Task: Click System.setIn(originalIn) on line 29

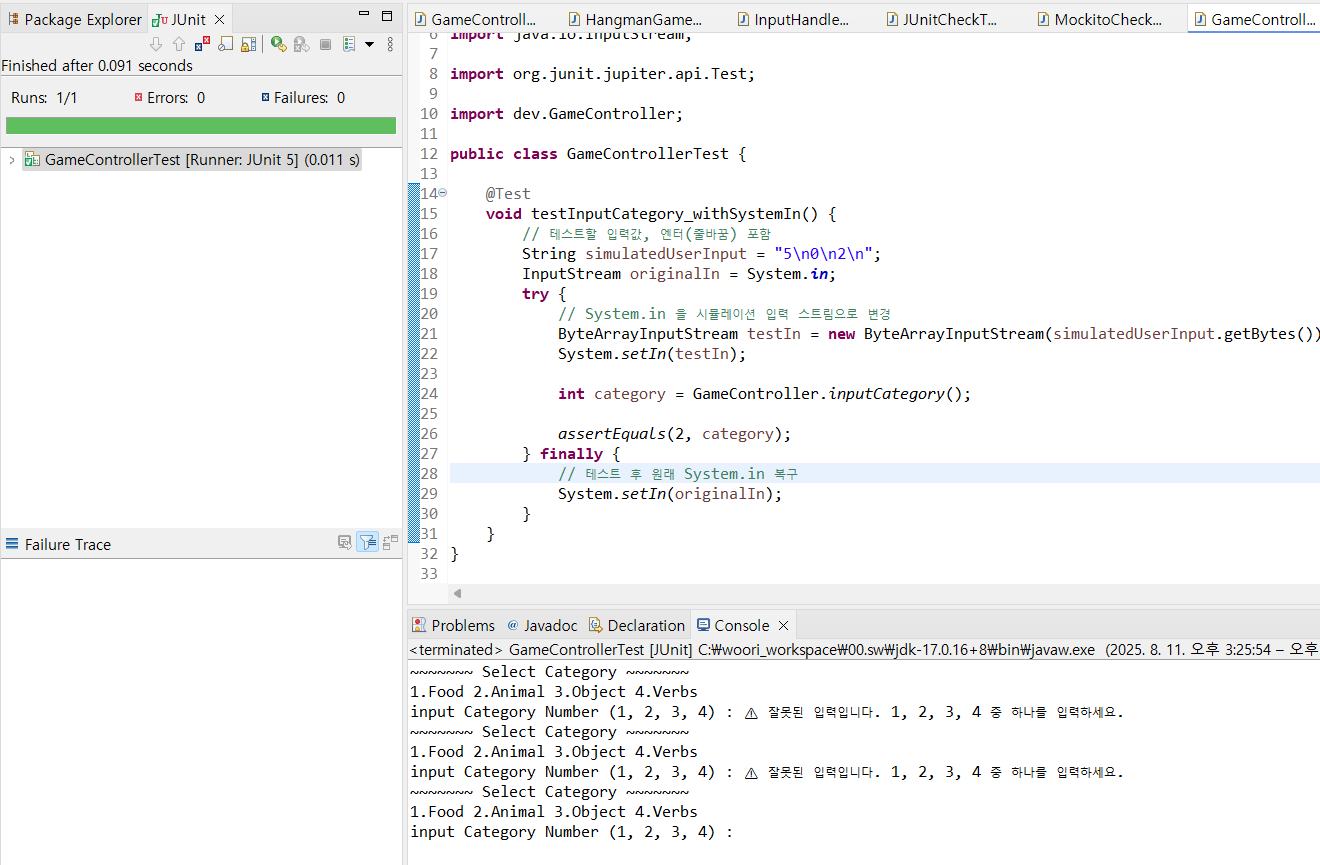Action: coord(670,494)
